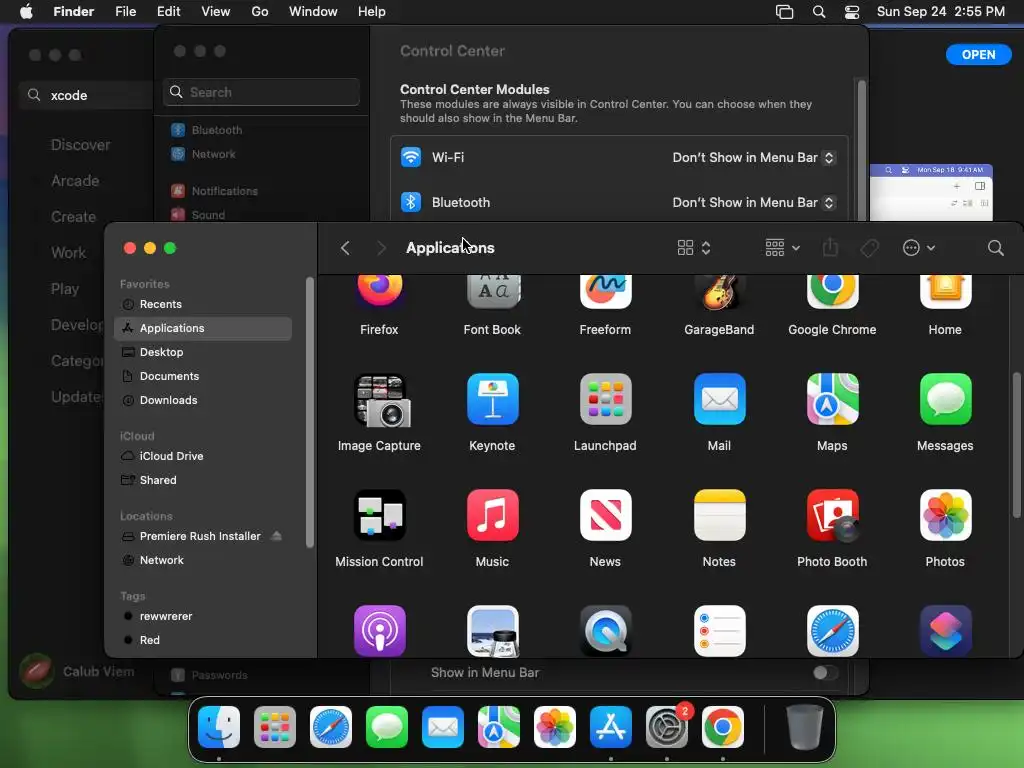This screenshot has height=768, width=1024.
Task: Select the Keynote app icon
Action: pyautogui.click(x=492, y=400)
